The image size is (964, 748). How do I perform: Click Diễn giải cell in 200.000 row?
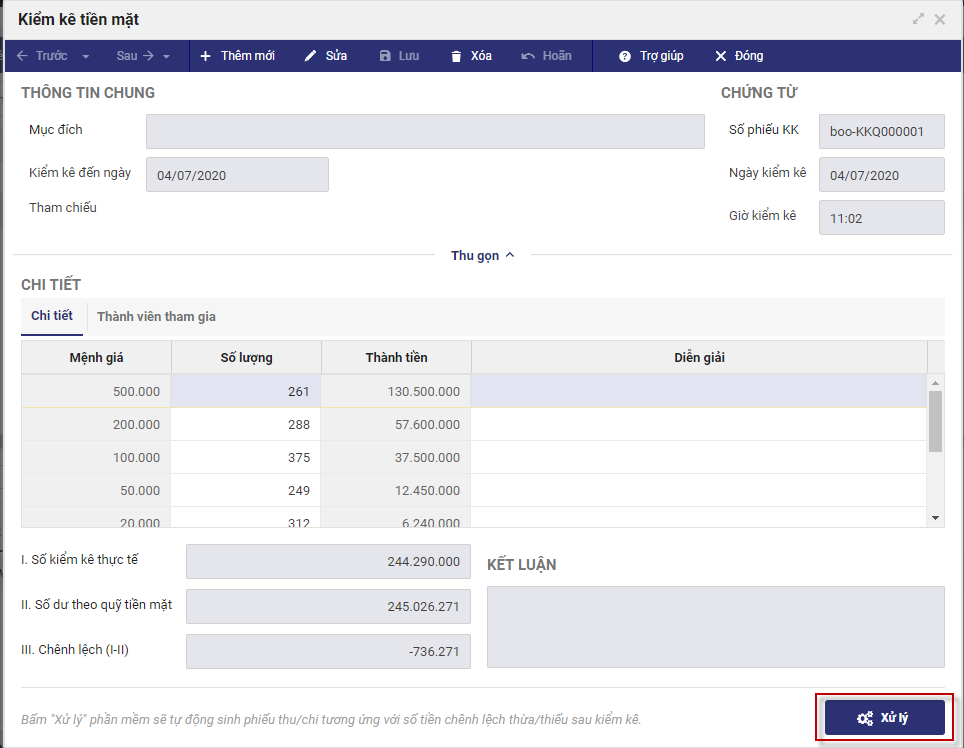click(698, 424)
